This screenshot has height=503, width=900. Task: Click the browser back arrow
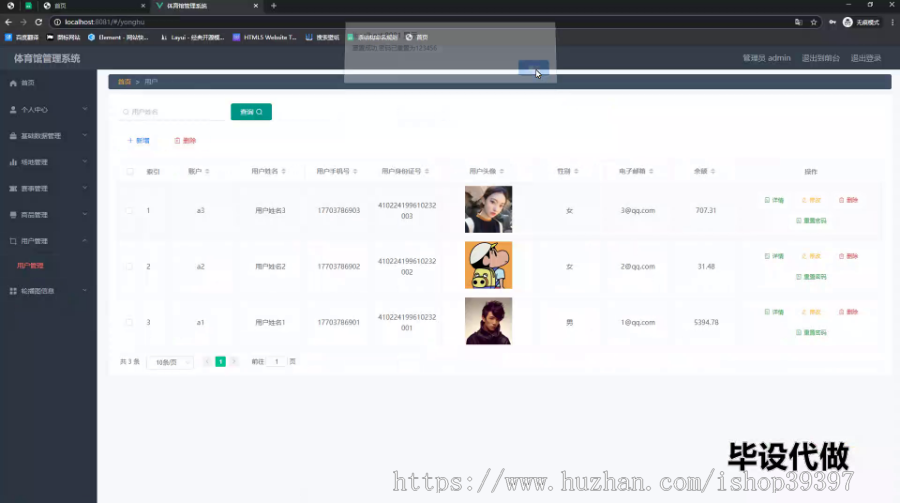[8, 22]
